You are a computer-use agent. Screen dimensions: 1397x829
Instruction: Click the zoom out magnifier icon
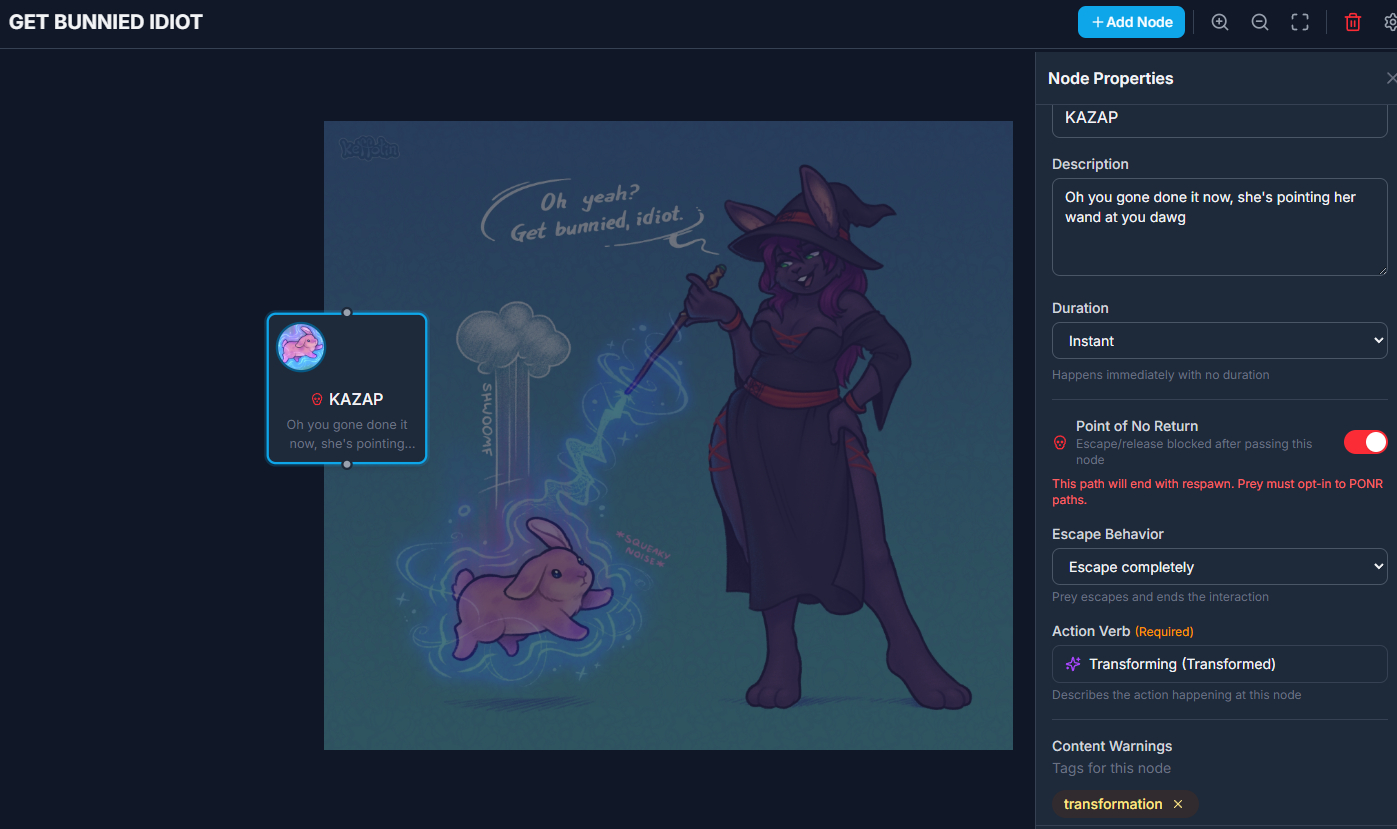(1260, 22)
